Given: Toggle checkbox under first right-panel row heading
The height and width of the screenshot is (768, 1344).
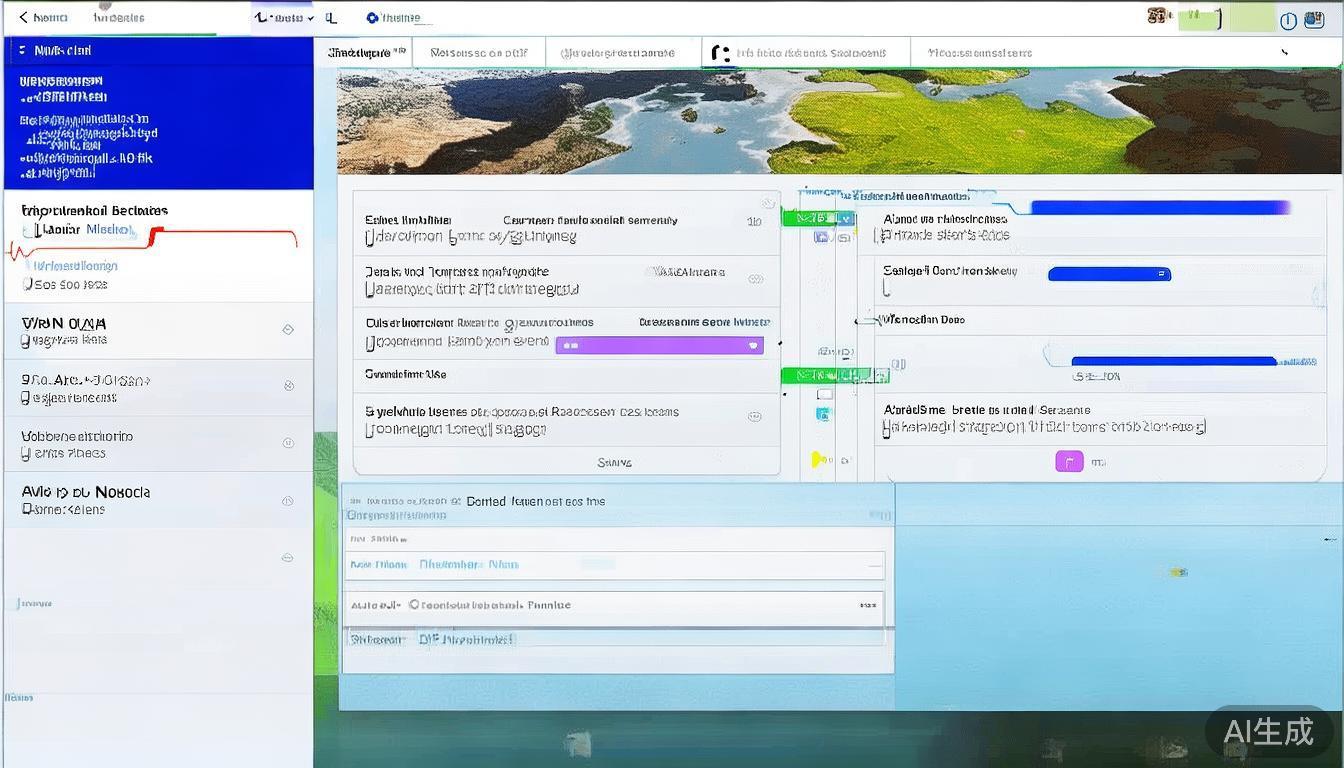Looking at the screenshot, I should click(x=879, y=236).
